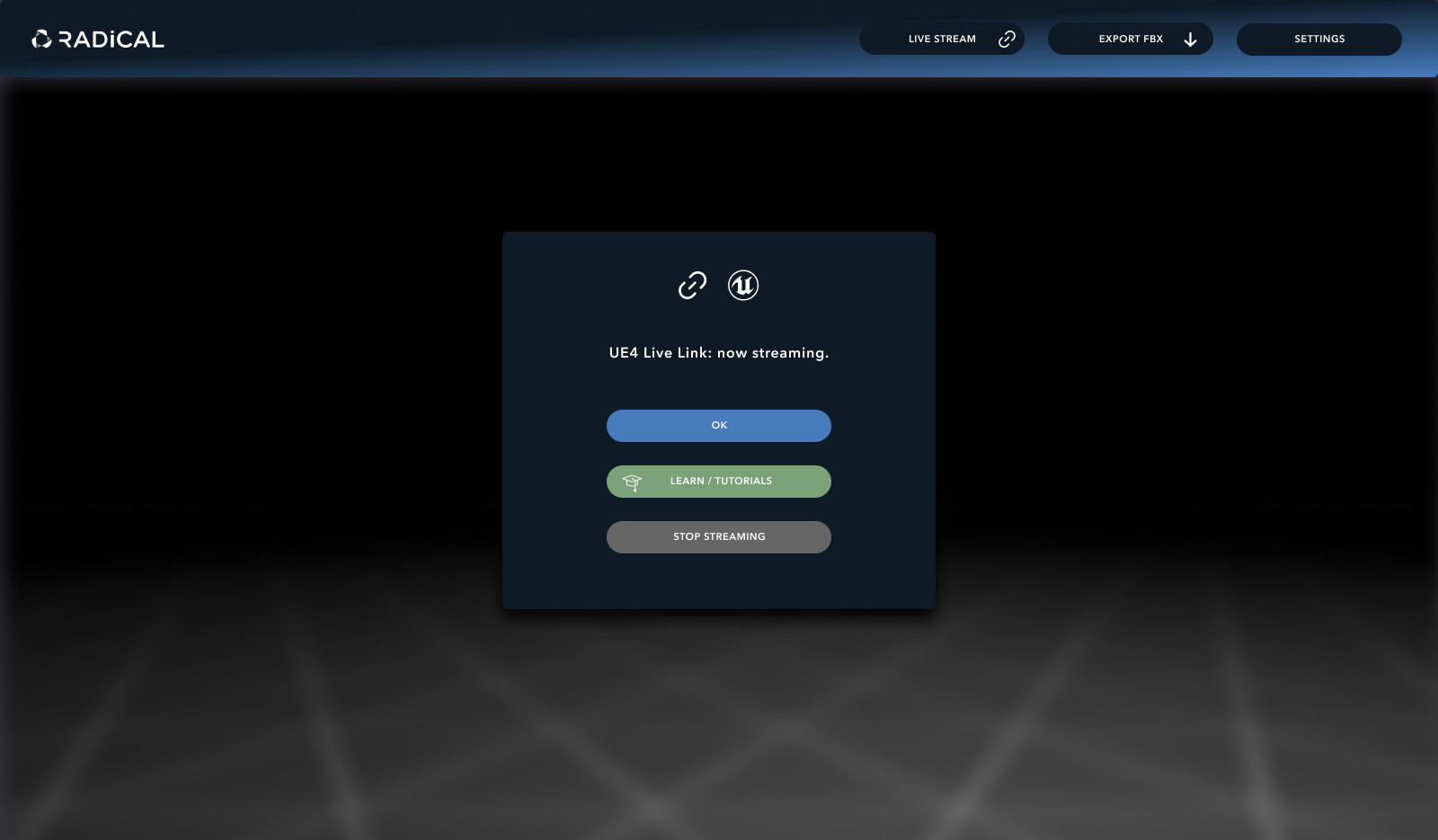This screenshot has height=840, width=1438.
Task: Open the LIVE STREAM panel
Action: click(x=942, y=39)
